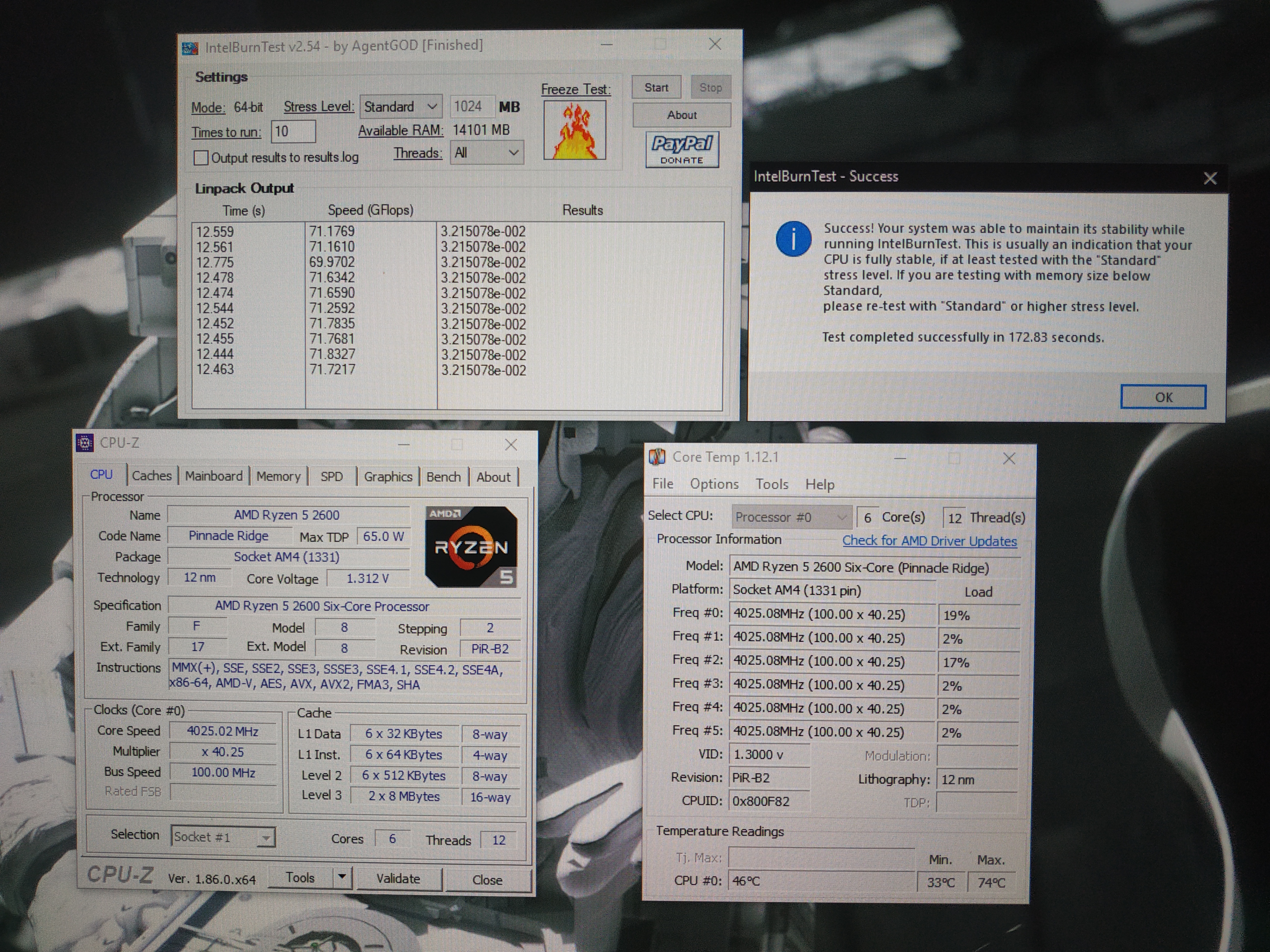Viewport: 1270px width, 952px height.
Task: Select the 69.9702 GFlops result row
Action: [x=457, y=262]
